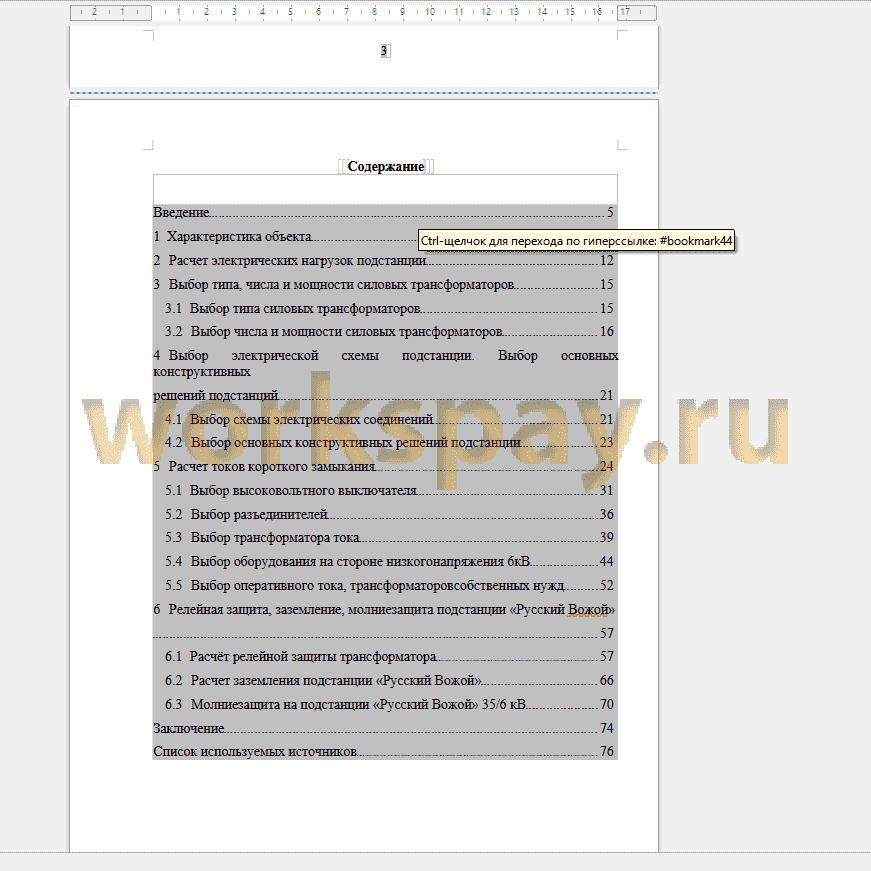871x871 pixels.
Task: Jump to 'Заключение' on page 74
Action: 383,728
